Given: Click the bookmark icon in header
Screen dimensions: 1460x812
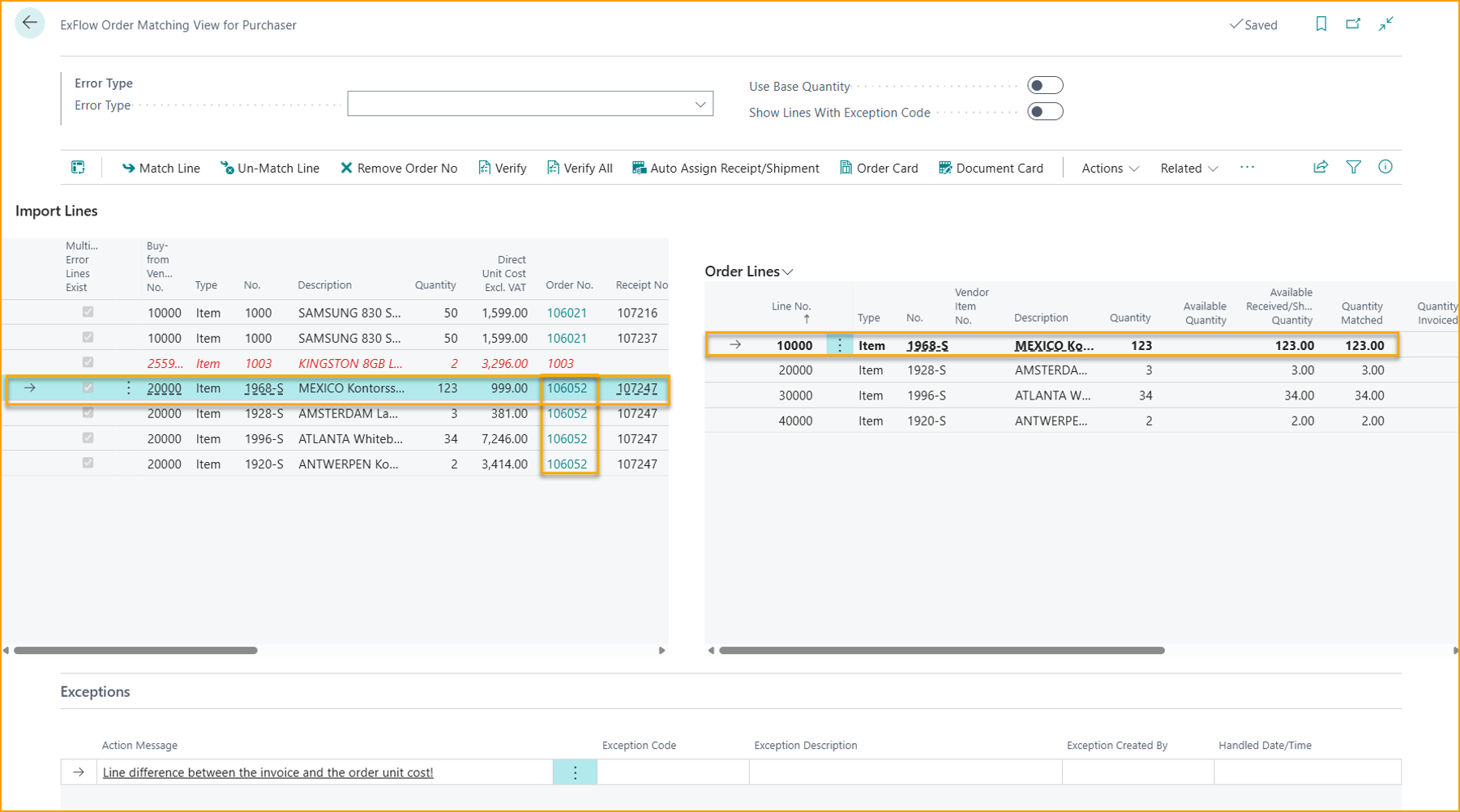Looking at the screenshot, I should 1321,24.
